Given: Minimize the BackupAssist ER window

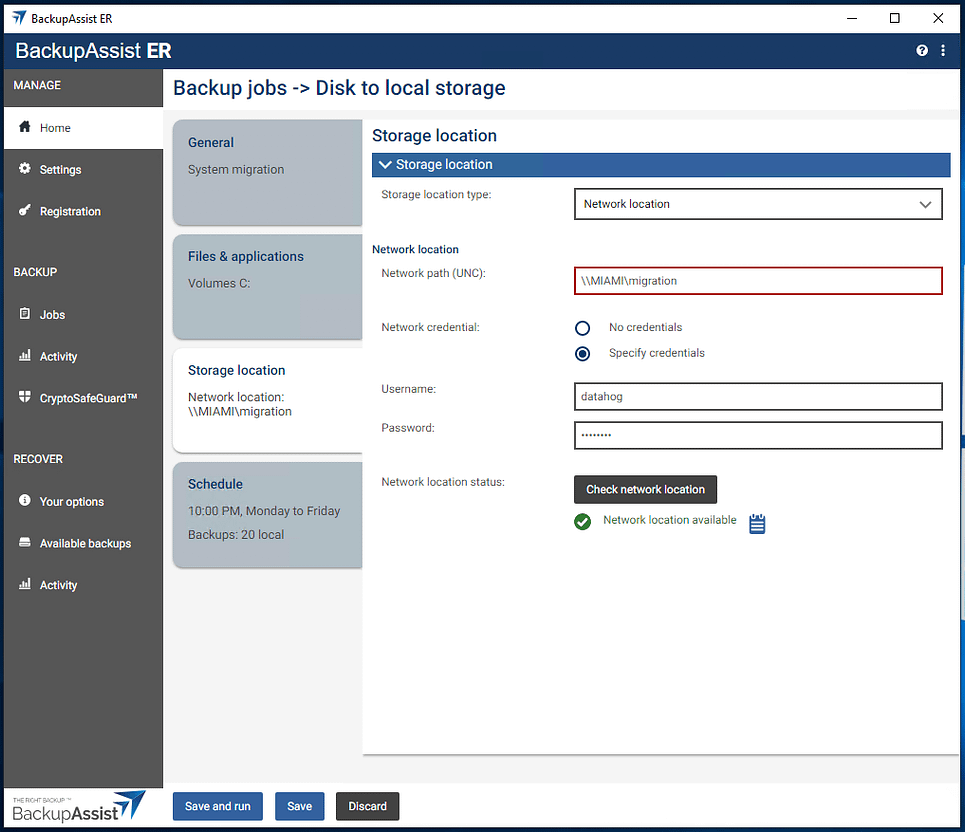Looking at the screenshot, I should pyautogui.click(x=852, y=18).
